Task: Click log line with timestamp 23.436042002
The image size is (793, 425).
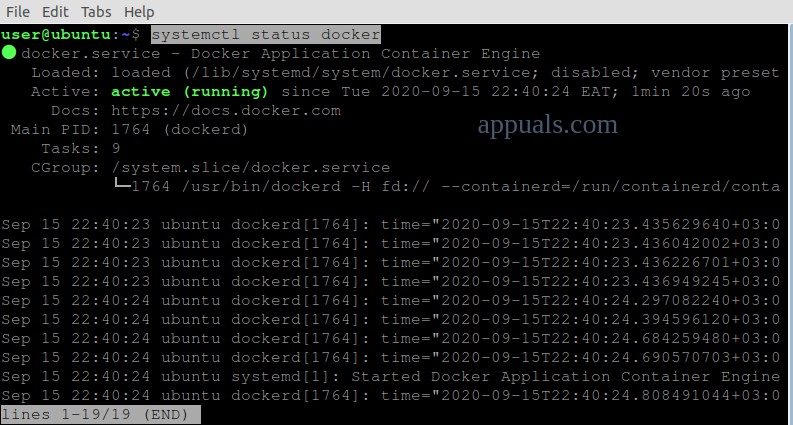Action: click(390, 244)
